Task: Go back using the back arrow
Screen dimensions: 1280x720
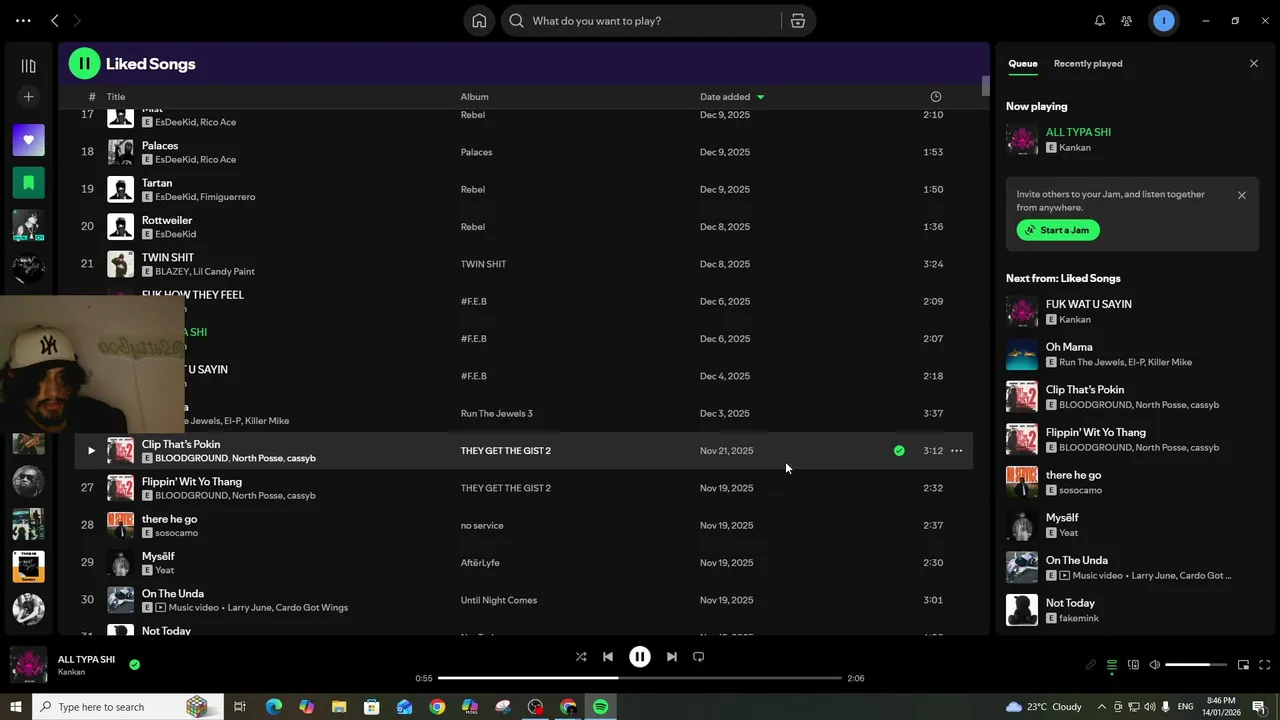Action: click(x=55, y=20)
